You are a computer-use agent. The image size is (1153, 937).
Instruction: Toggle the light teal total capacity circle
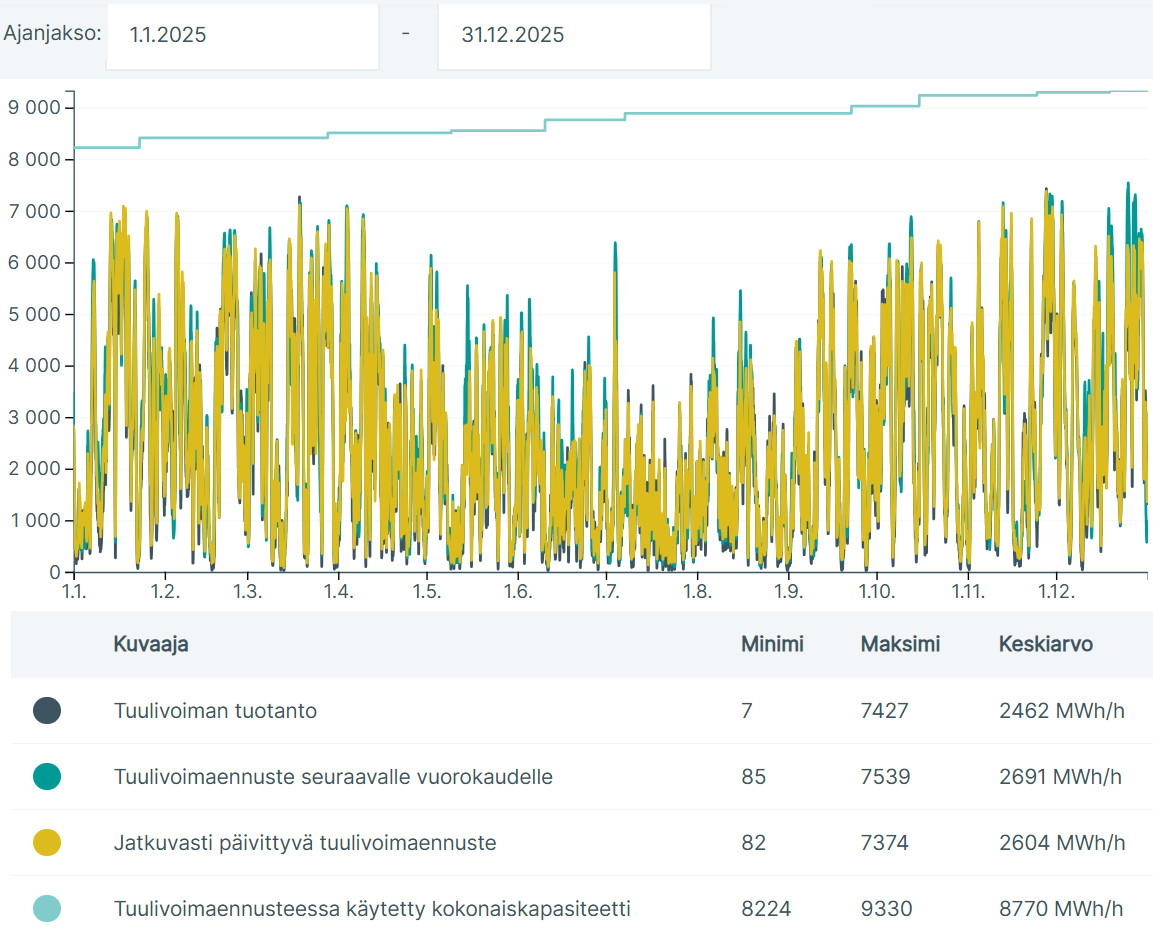pyautogui.click(x=47, y=909)
